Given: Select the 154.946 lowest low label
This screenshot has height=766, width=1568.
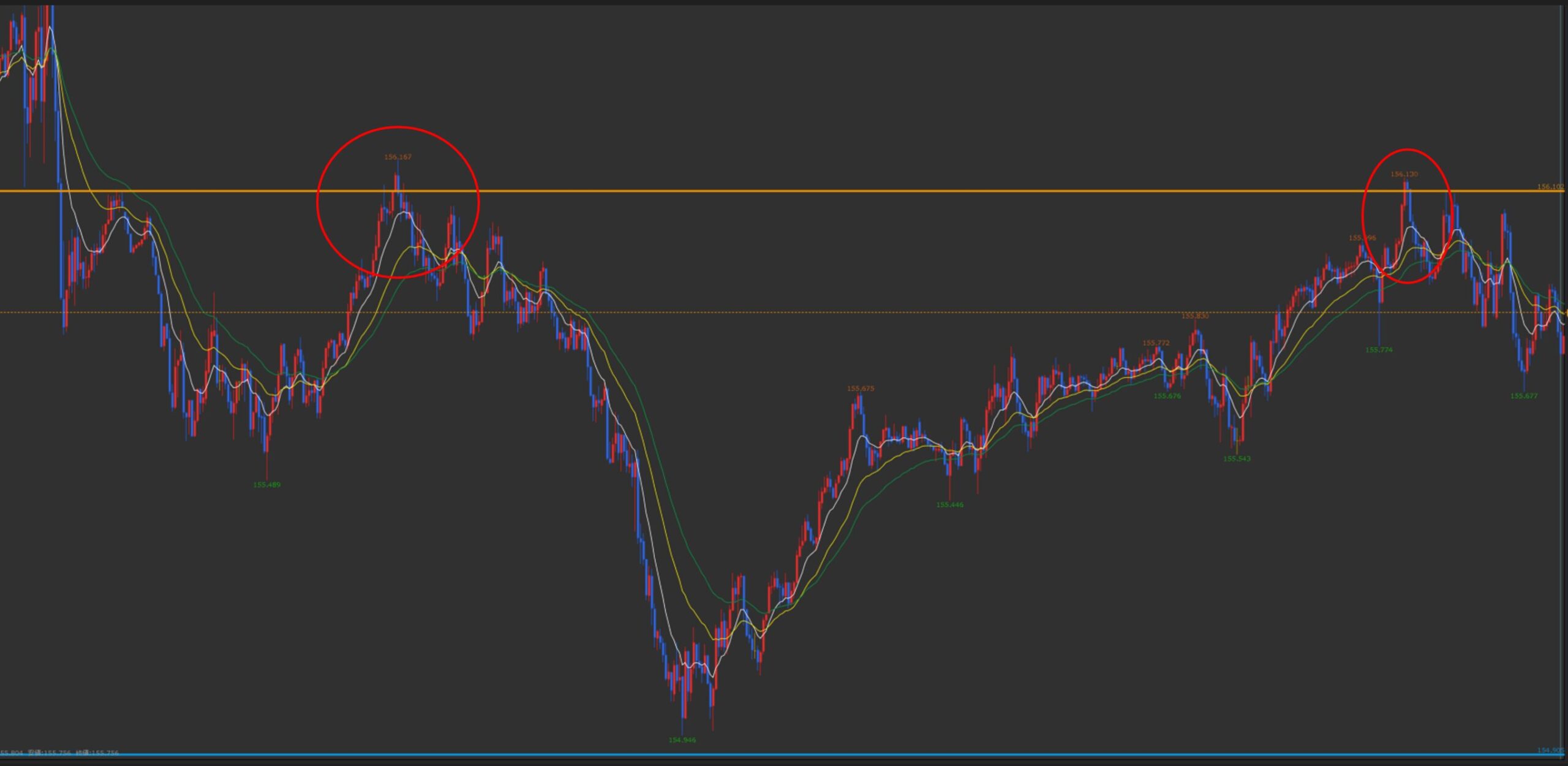Looking at the screenshot, I should [682, 740].
